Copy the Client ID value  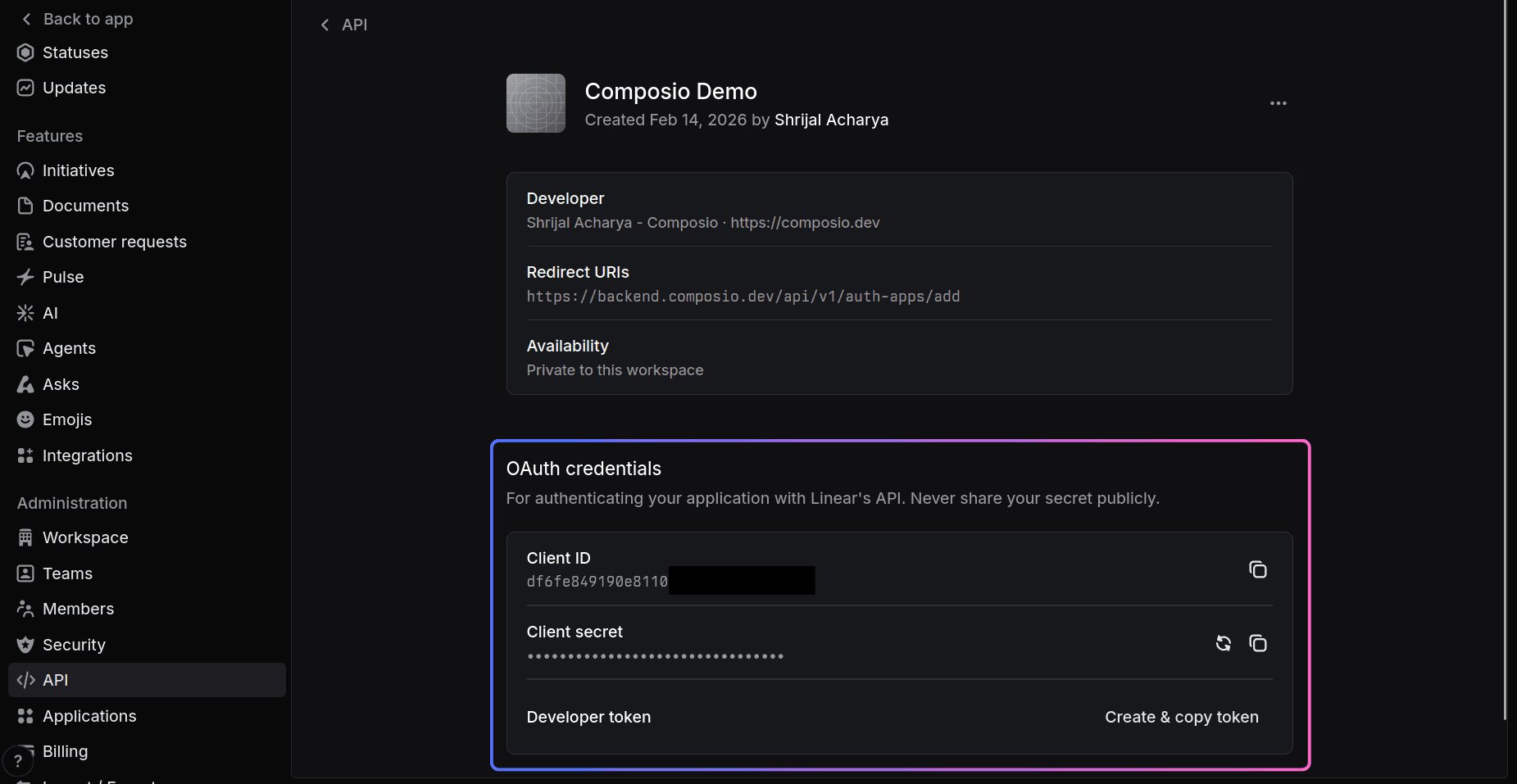1257,569
